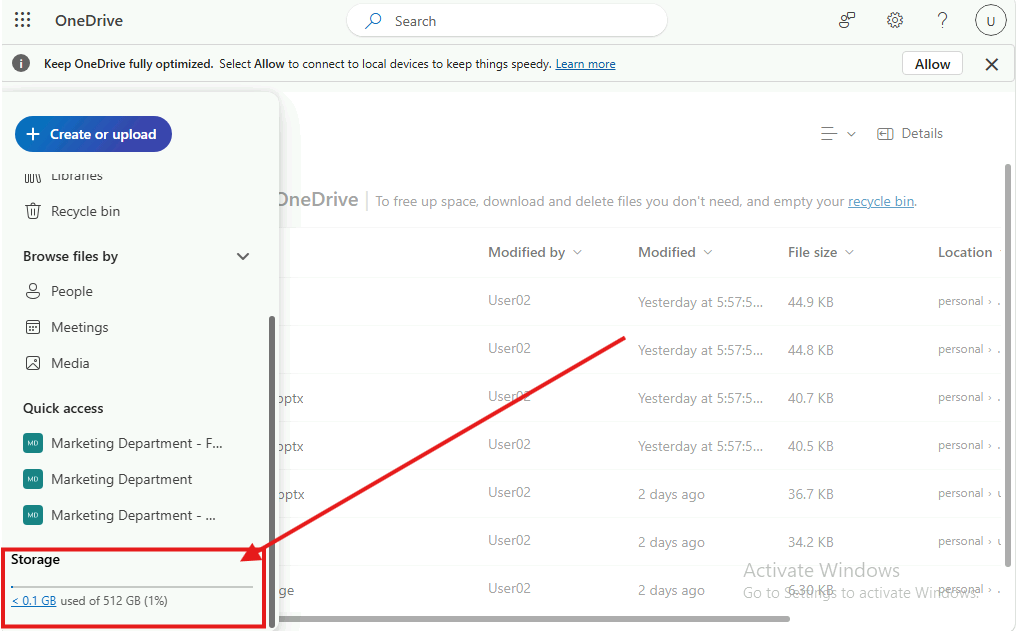Select the 36.7 KB file size cell

811,494
